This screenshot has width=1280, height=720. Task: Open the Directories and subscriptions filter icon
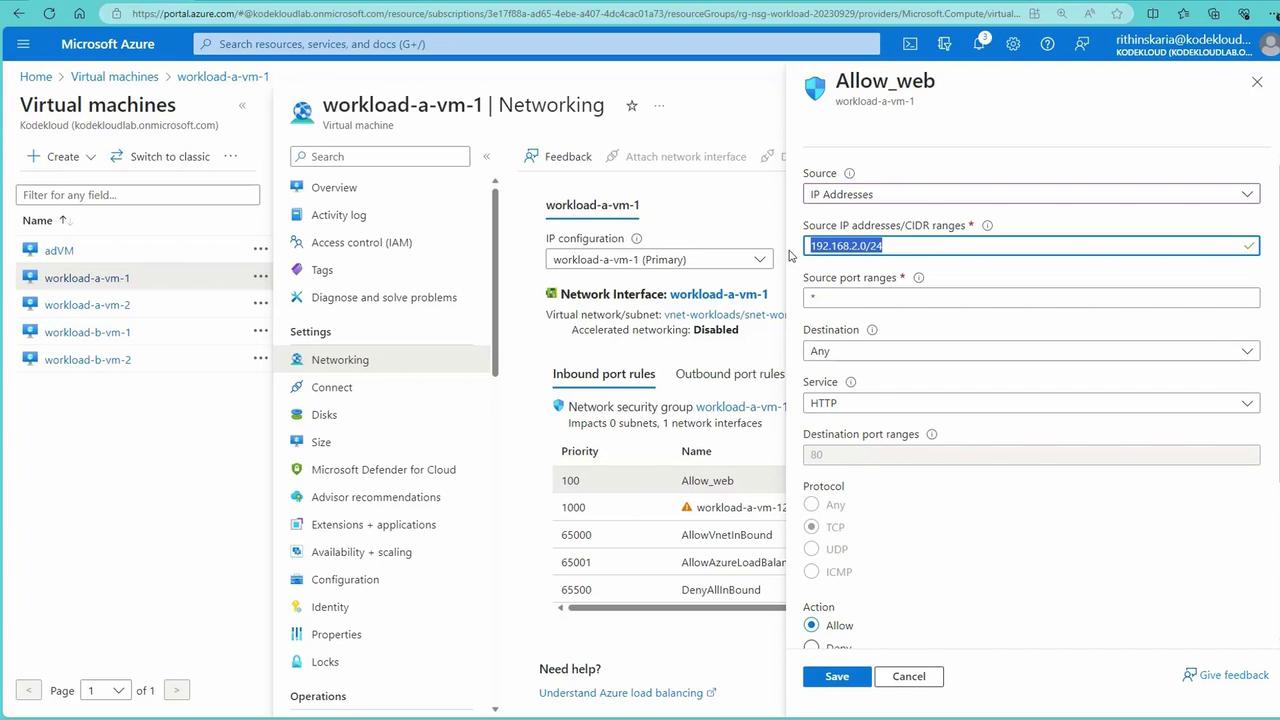click(x=944, y=44)
